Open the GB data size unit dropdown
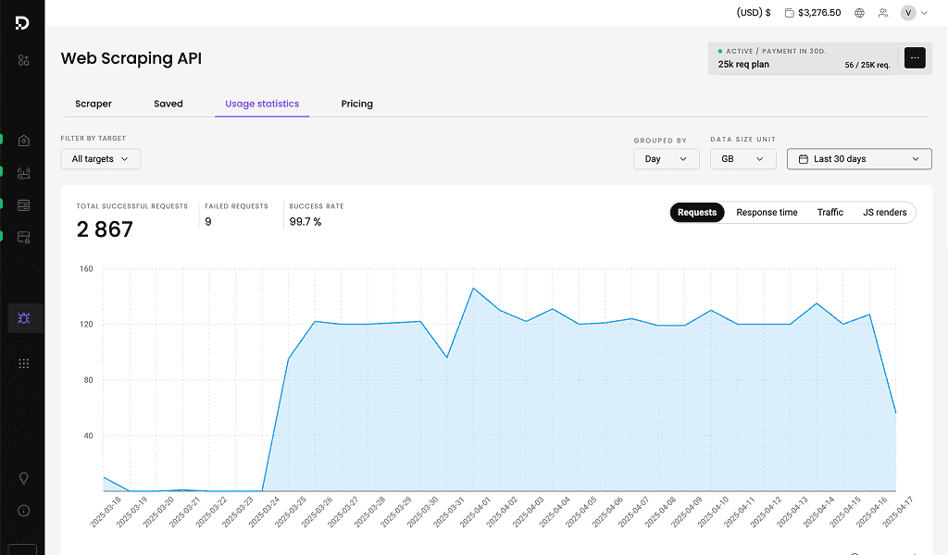948x555 pixels. [x=742, y=159]
